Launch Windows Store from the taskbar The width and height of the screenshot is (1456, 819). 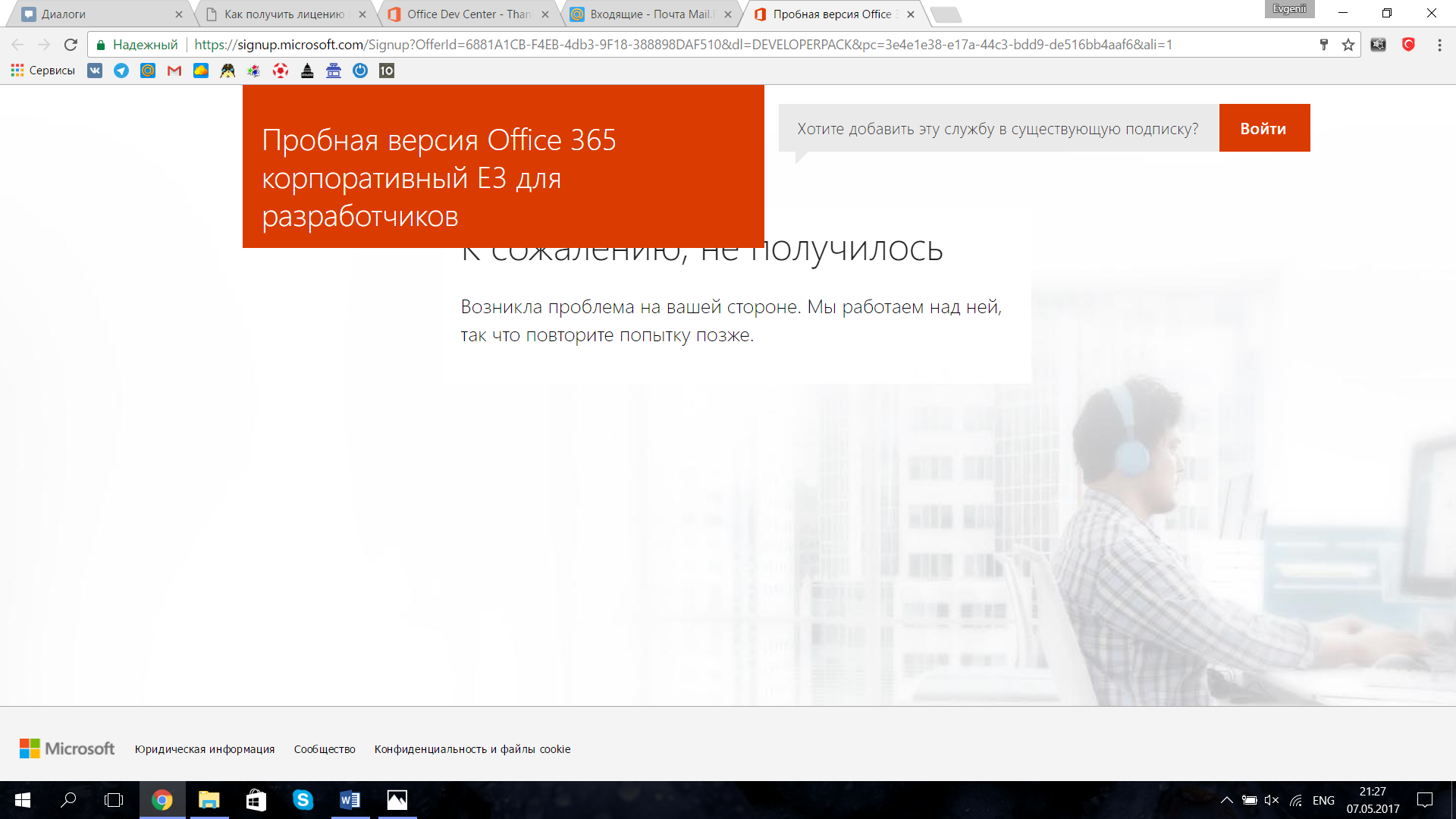(256, 800)
